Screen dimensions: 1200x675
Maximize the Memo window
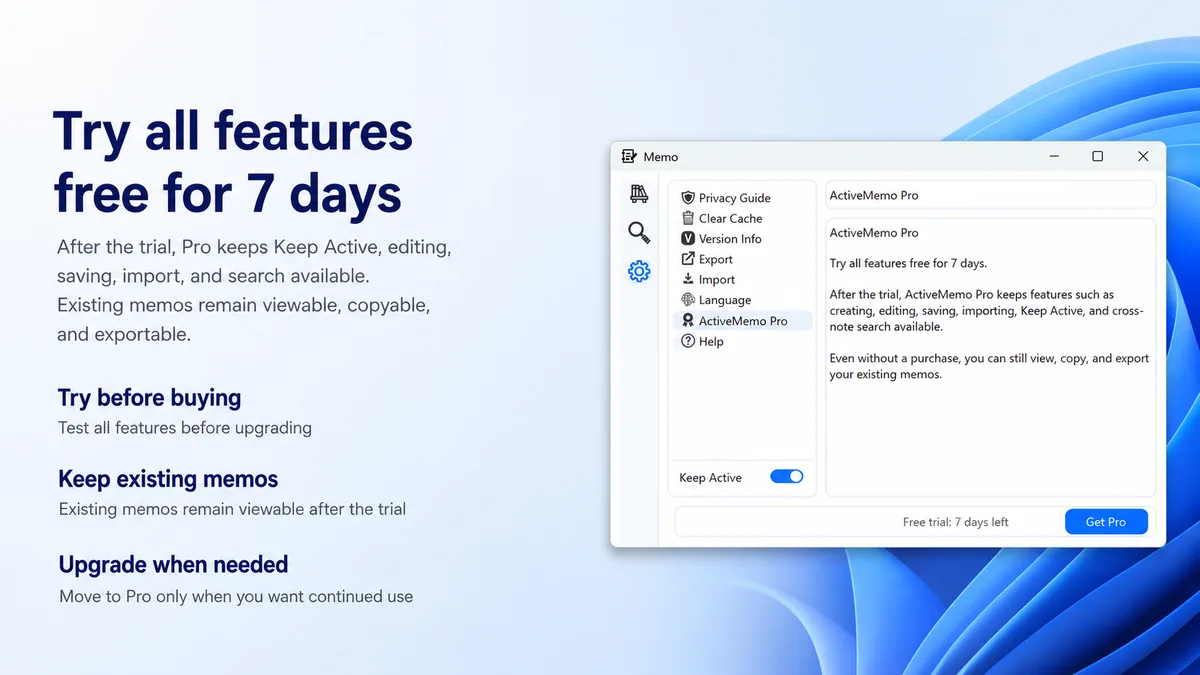[x=1098, y=156]
